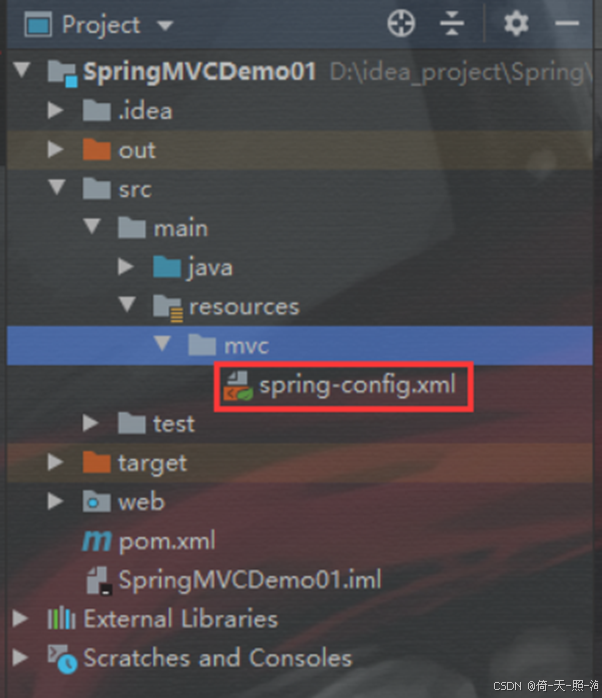The width and height of the screenshot is (602, 698).
Task: Hide the Project tool window
Action: [x=567, y=24]
